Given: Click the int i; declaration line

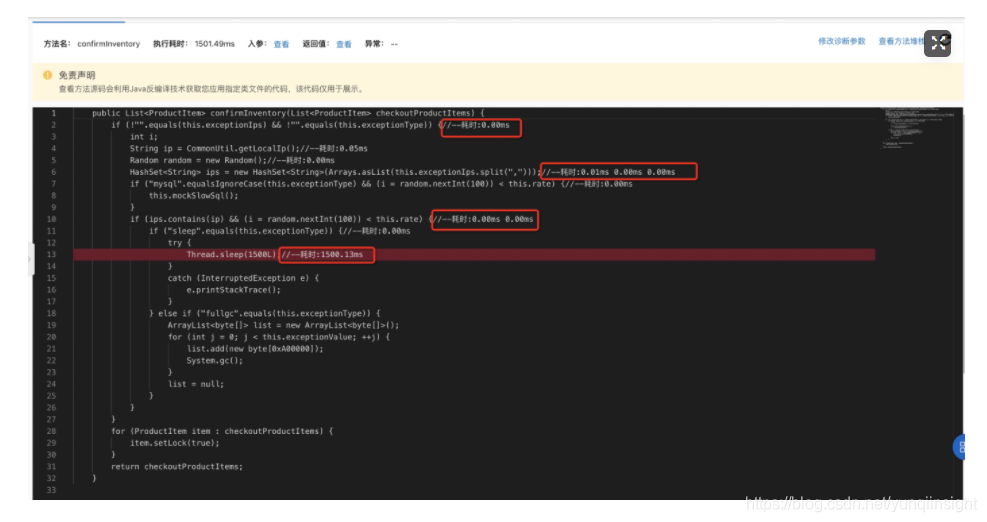Looking at the screenshot, I should [144, 137].
